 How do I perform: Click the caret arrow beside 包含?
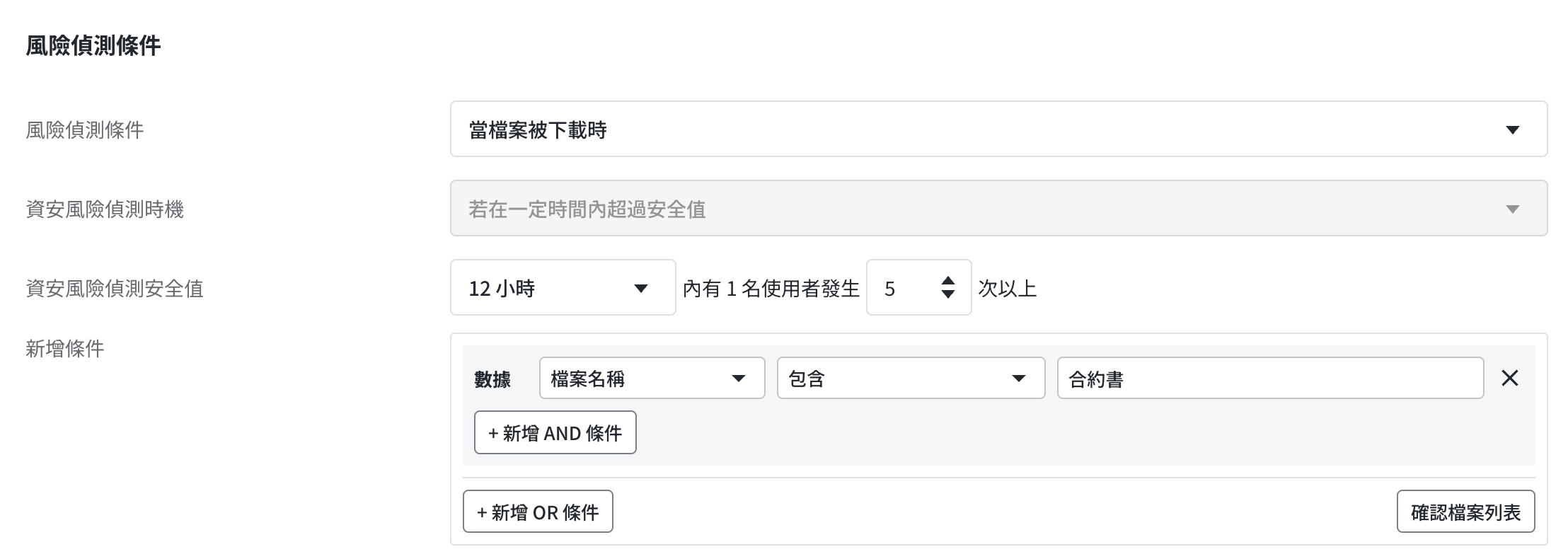1018,379
